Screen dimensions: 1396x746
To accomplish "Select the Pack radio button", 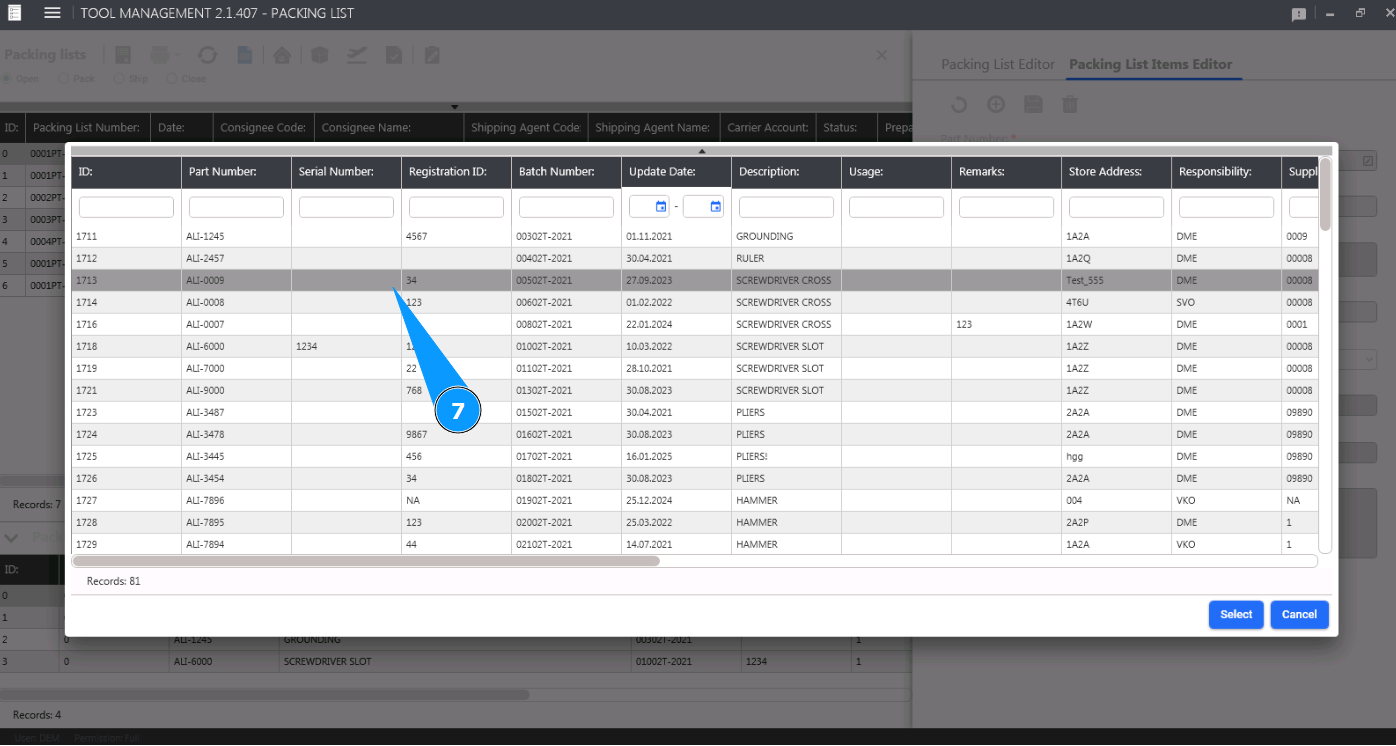I will click(64, 78).
